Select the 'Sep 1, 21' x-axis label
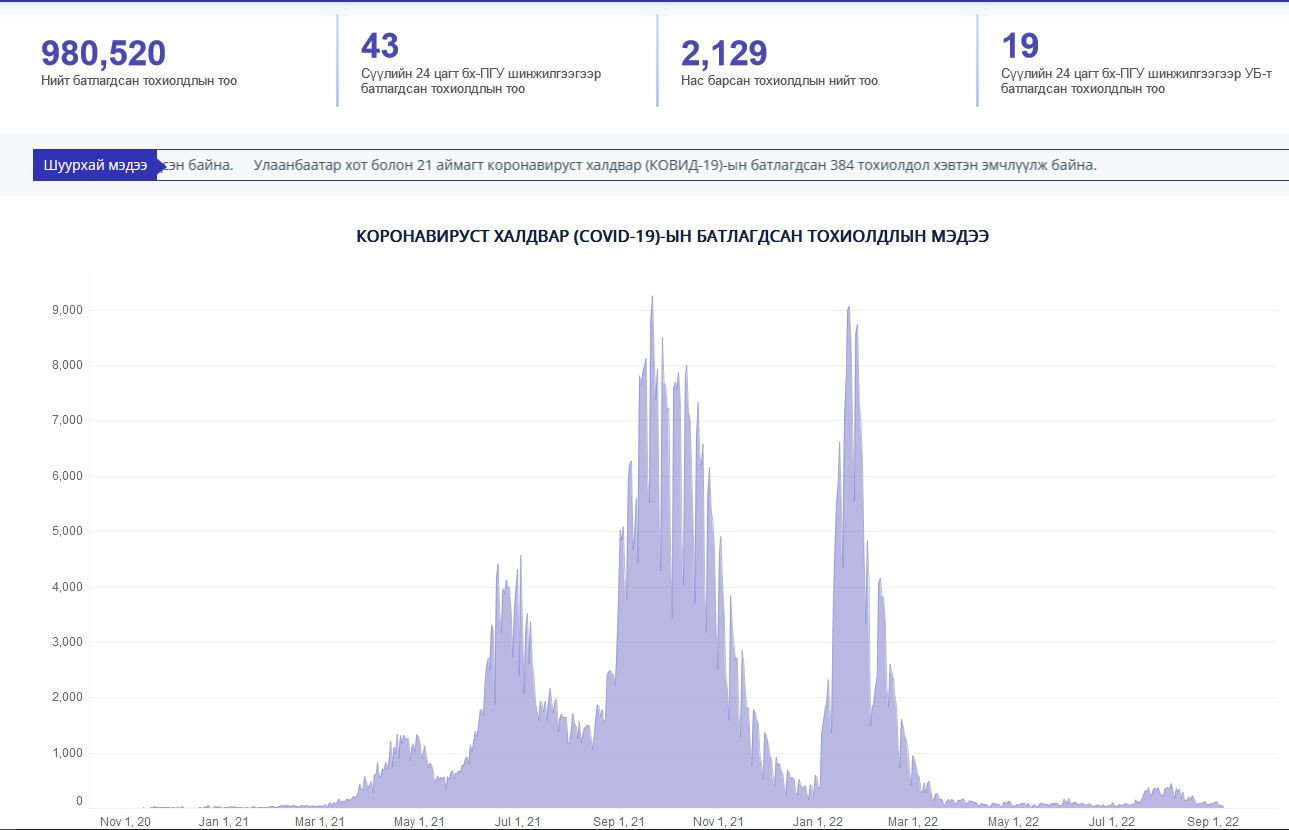 618,822
